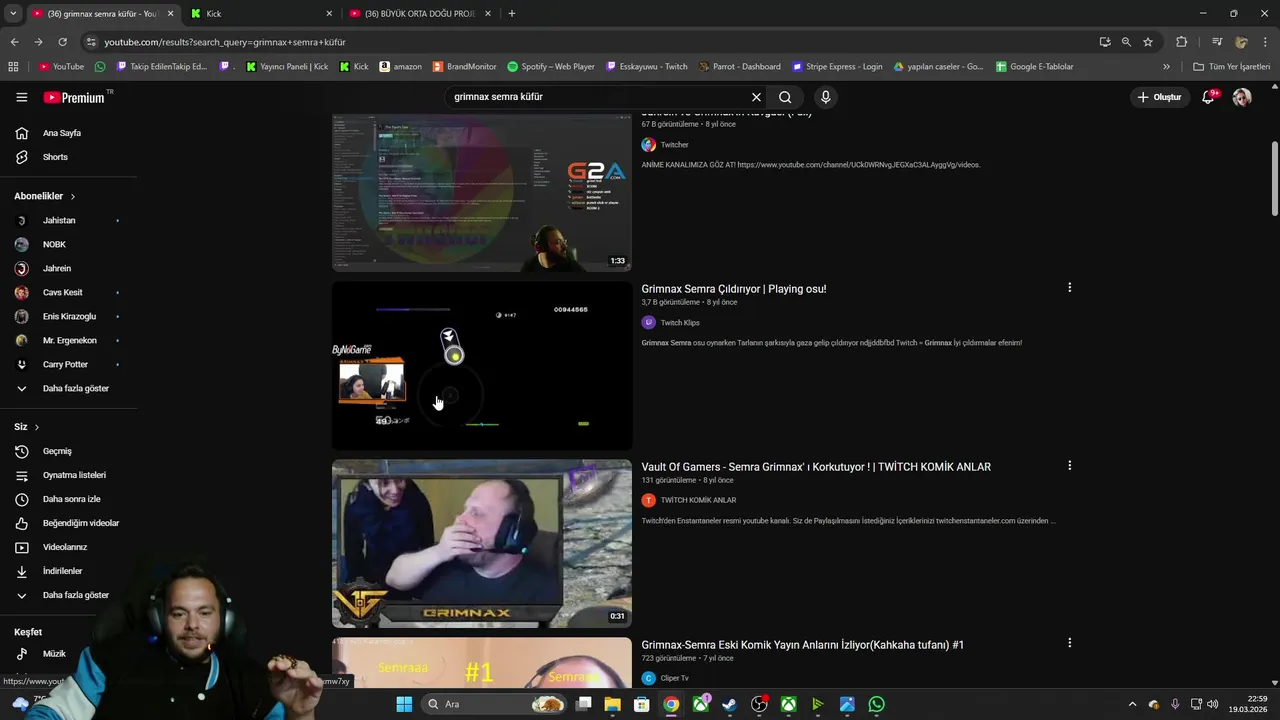The height and width of the screenshot is (720, 1280).
Task: Switch to BÜYÜK ORTA DOĞU PROJE tab
Action: (x=420, y=13)
